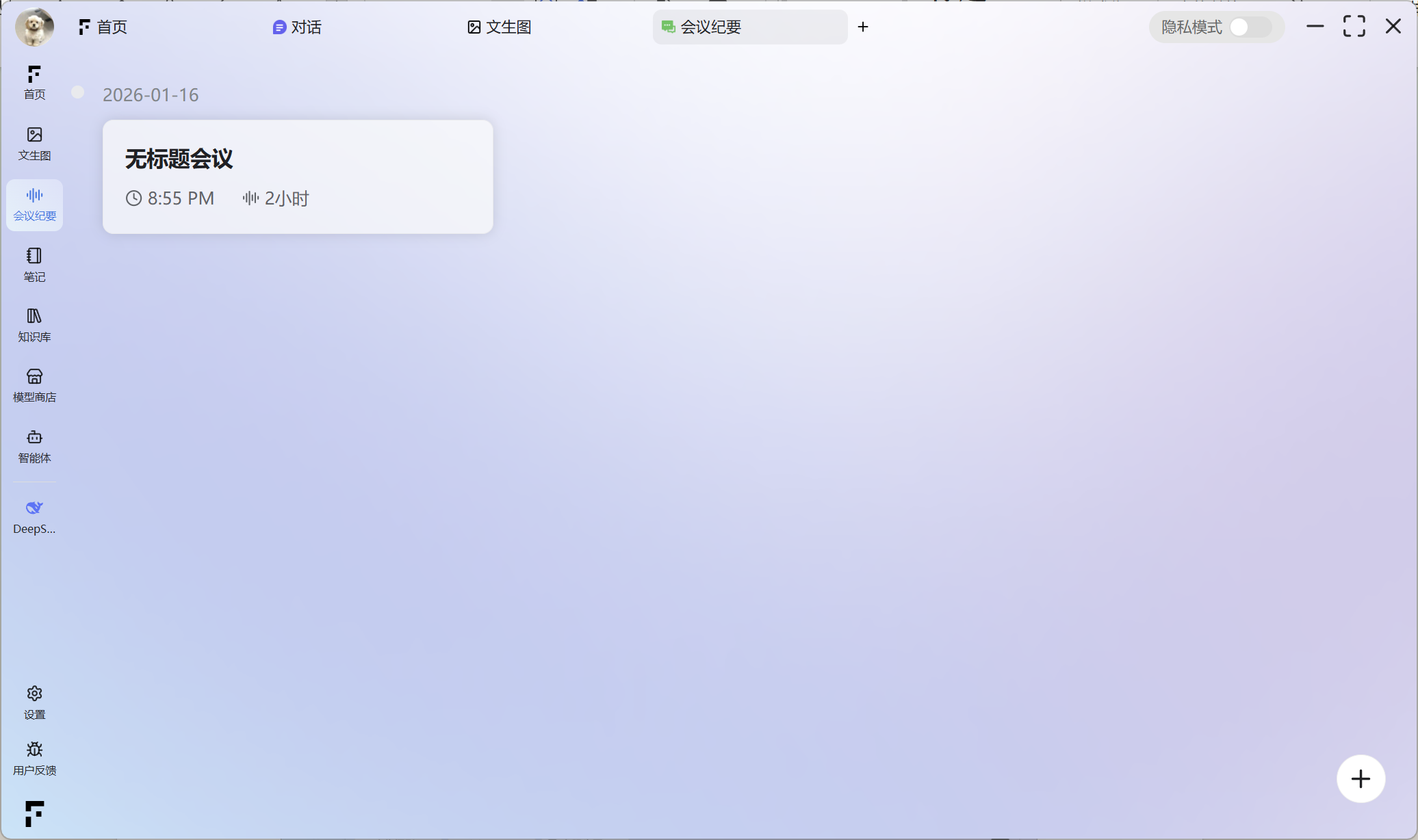Screen dimensions: 1418x840
Task: Open the DeepSeek whale shortcut
Action: tap(34, 516)
